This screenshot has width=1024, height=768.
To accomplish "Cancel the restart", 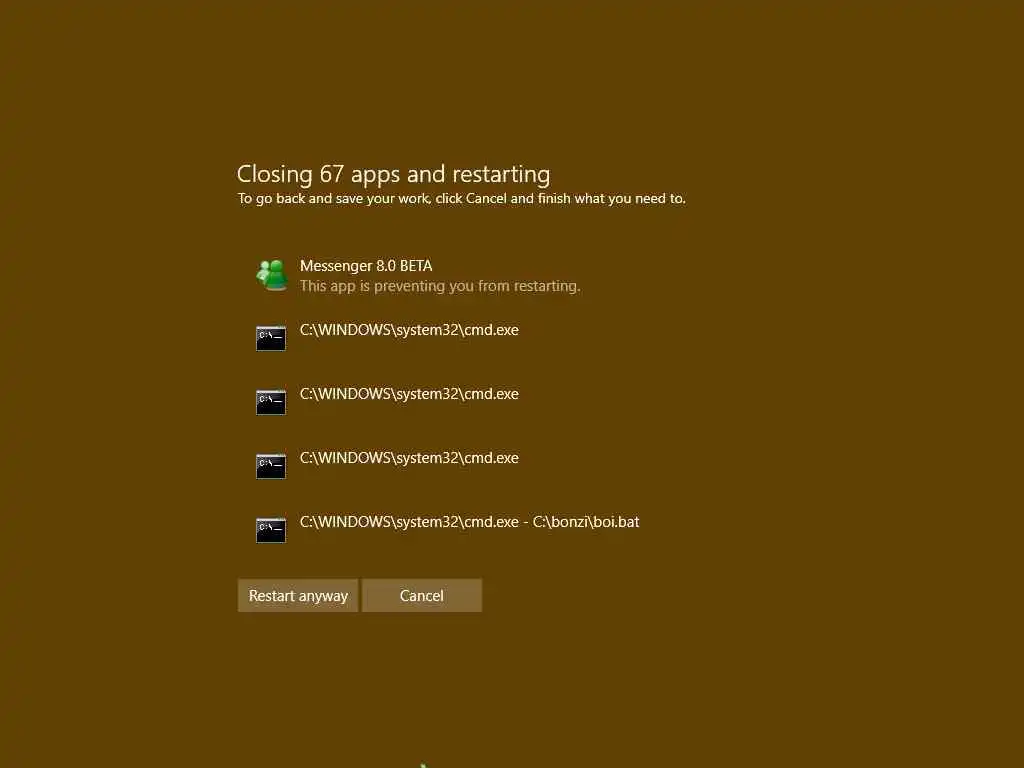I will pos(422,596).
